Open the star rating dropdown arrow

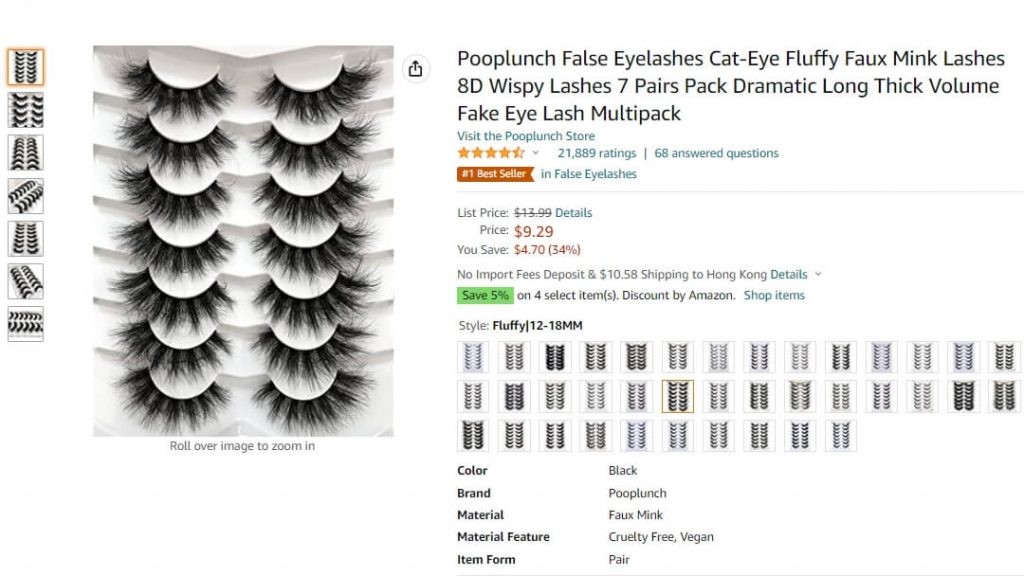coord(535,153)
